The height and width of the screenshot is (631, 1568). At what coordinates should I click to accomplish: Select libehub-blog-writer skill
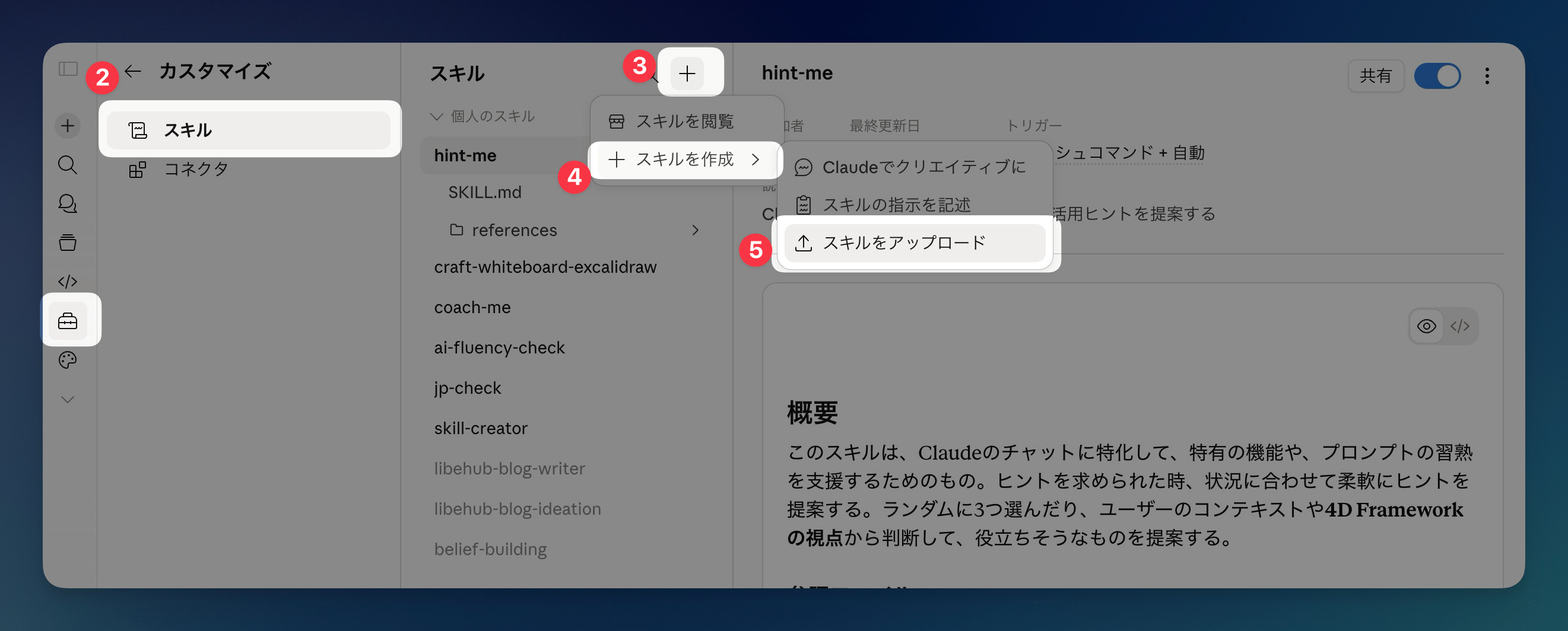click(509, 469)
